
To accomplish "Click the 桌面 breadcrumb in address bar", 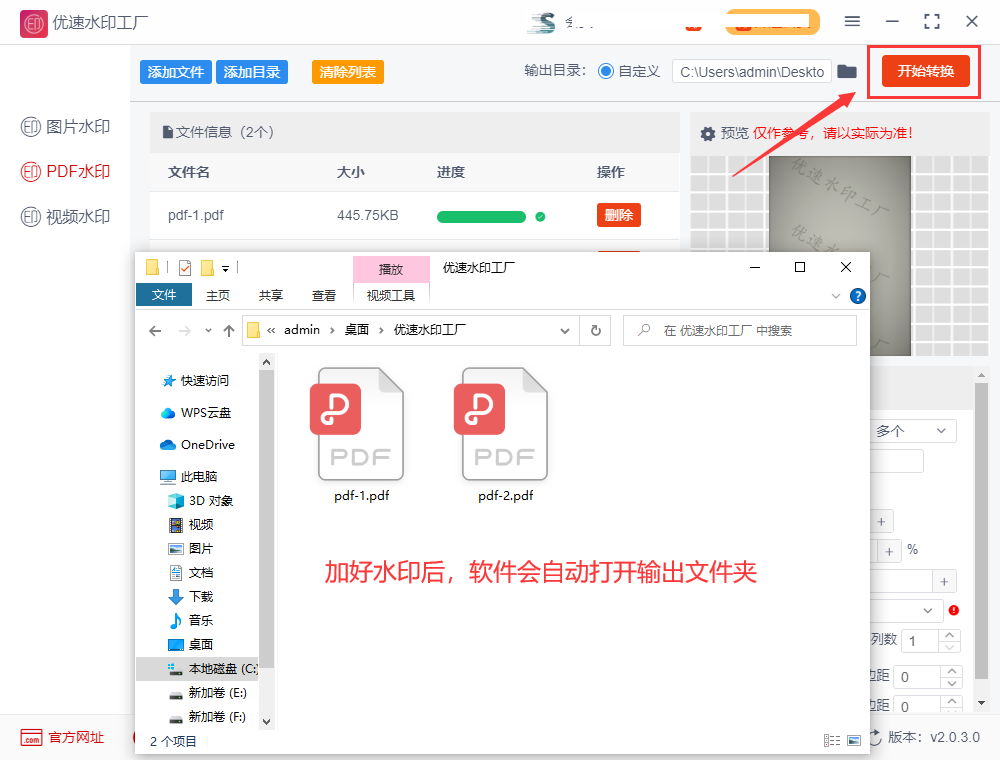I will (357, 330).
